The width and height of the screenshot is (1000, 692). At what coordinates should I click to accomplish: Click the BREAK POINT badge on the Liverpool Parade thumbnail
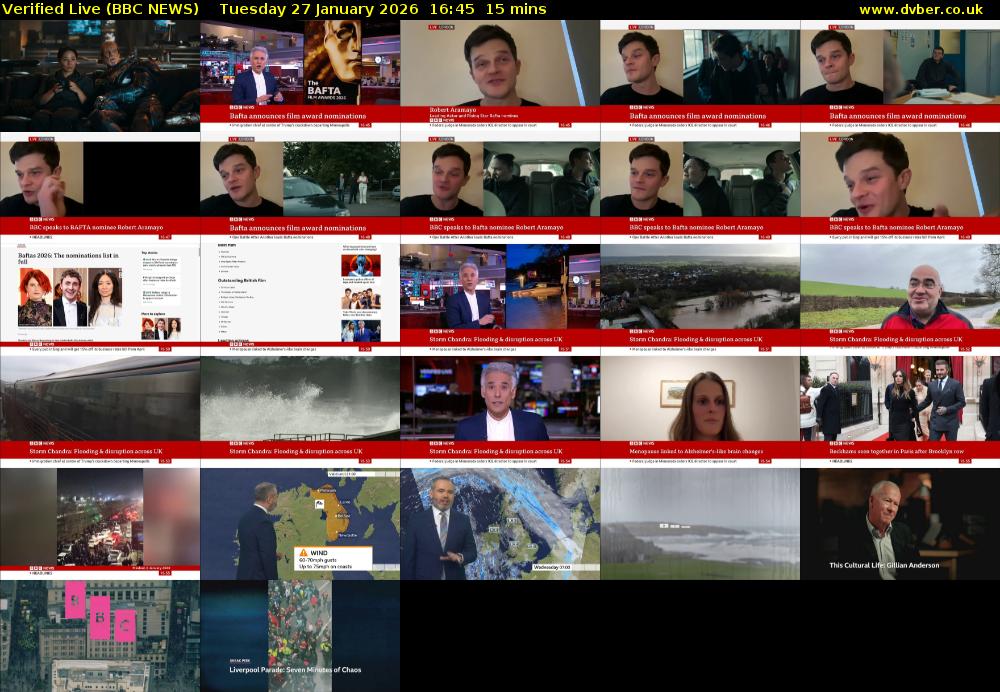(240, 661)
